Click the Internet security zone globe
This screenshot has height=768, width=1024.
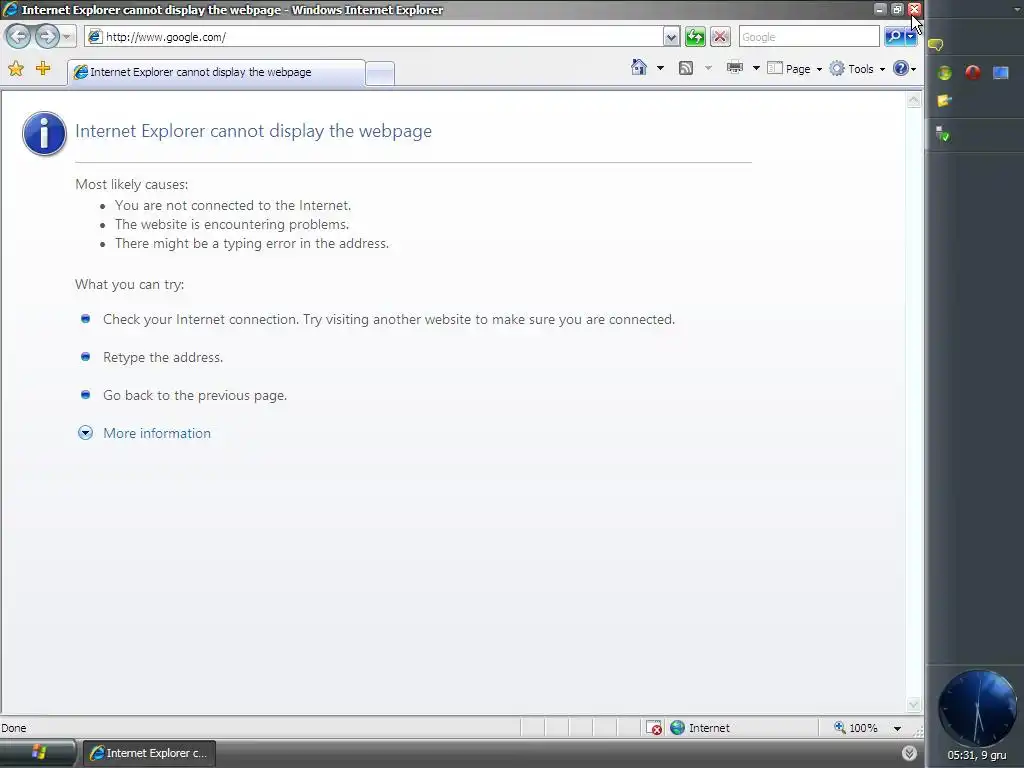point(677,728)
